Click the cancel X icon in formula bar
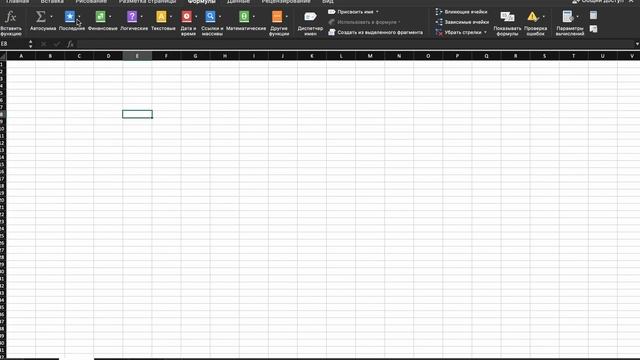 44,44
